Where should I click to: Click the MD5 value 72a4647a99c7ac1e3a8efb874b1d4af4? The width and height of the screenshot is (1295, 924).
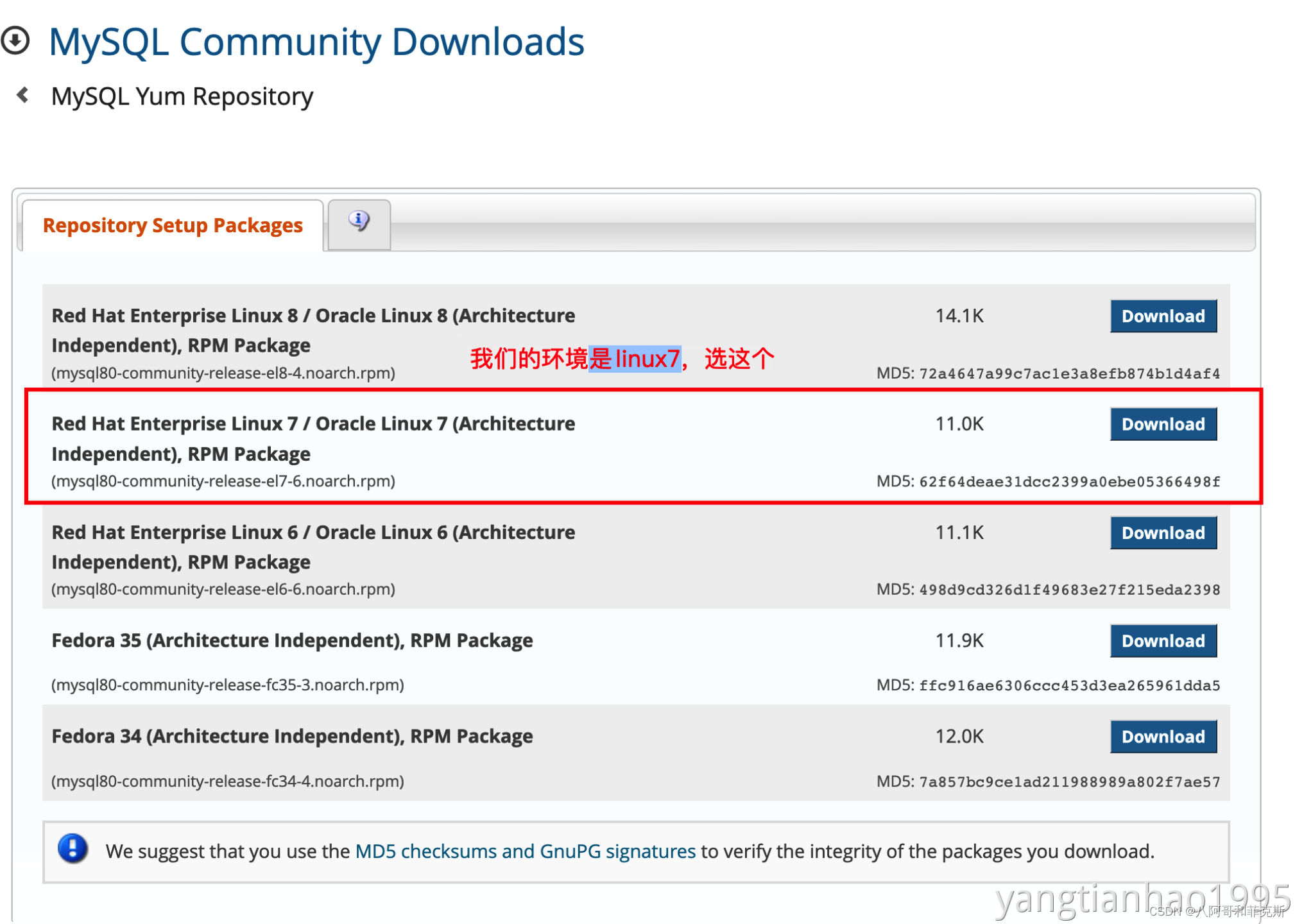(1069, 373)
